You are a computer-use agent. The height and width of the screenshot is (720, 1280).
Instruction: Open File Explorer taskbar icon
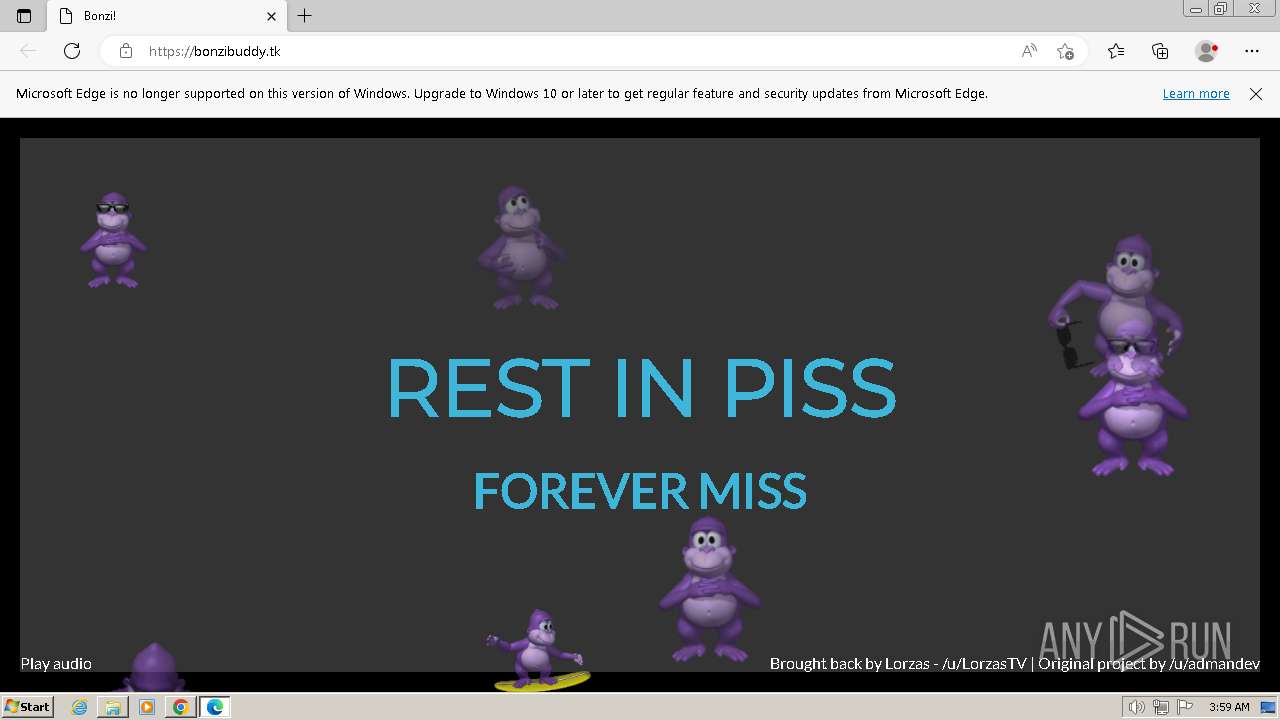(x=113, y=707)
